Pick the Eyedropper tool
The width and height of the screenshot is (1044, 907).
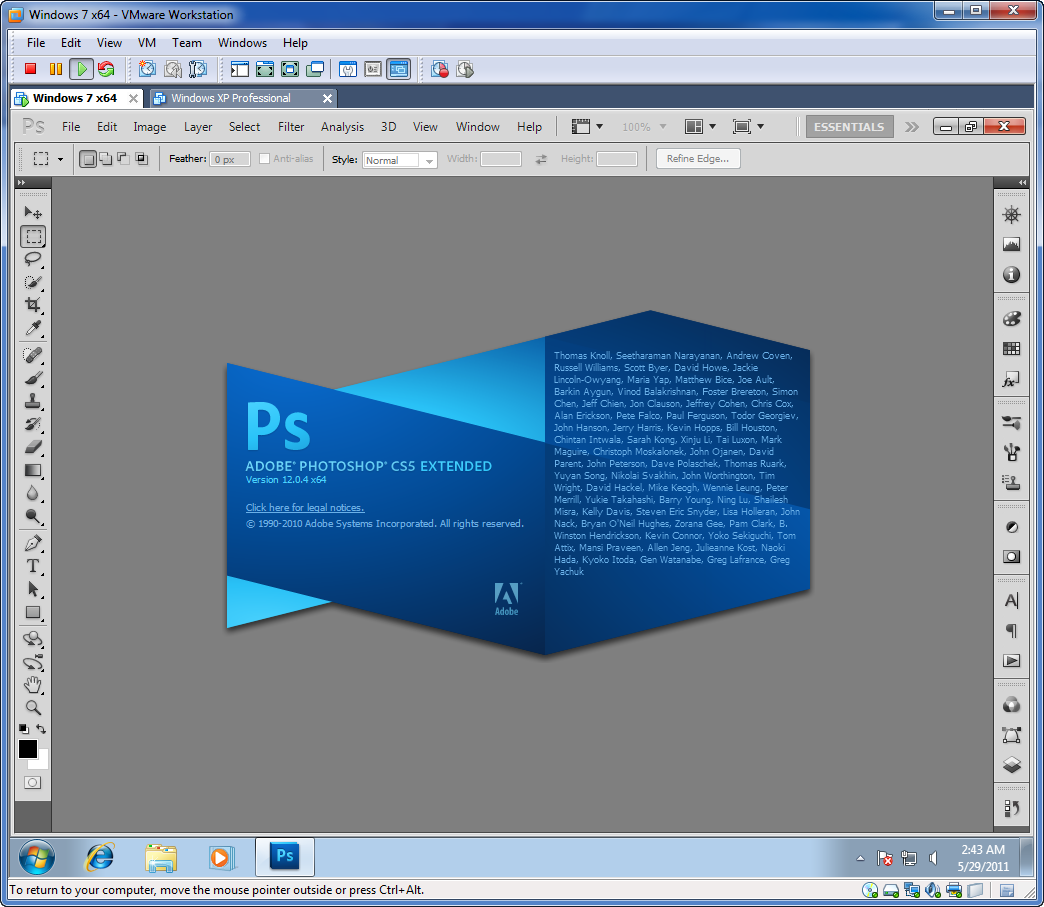coord(33,328)
